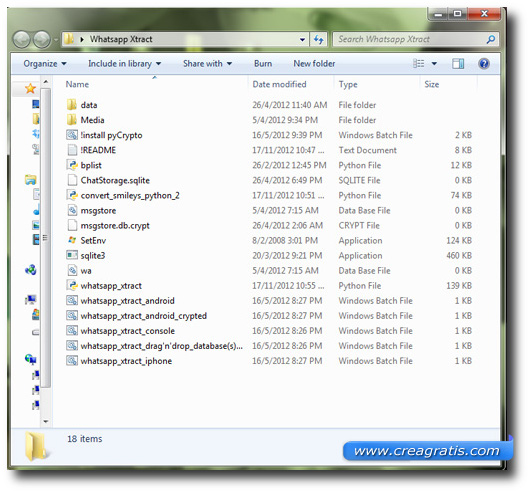This screenshot has height=493, width=530.
Task: Click the msgstore database file icon
Action: point(72,210)
